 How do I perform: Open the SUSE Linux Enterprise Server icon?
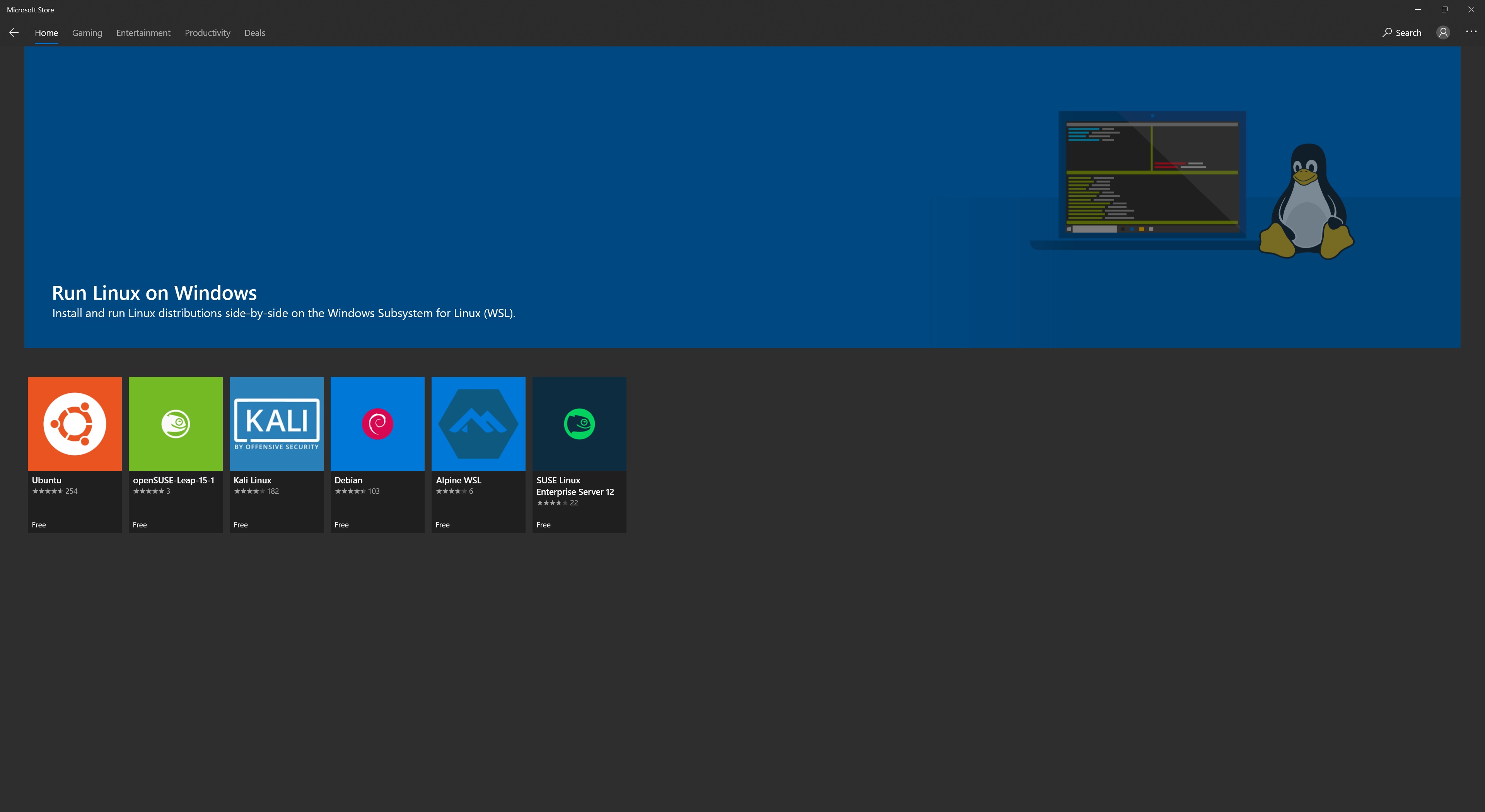tap(579, 423)
